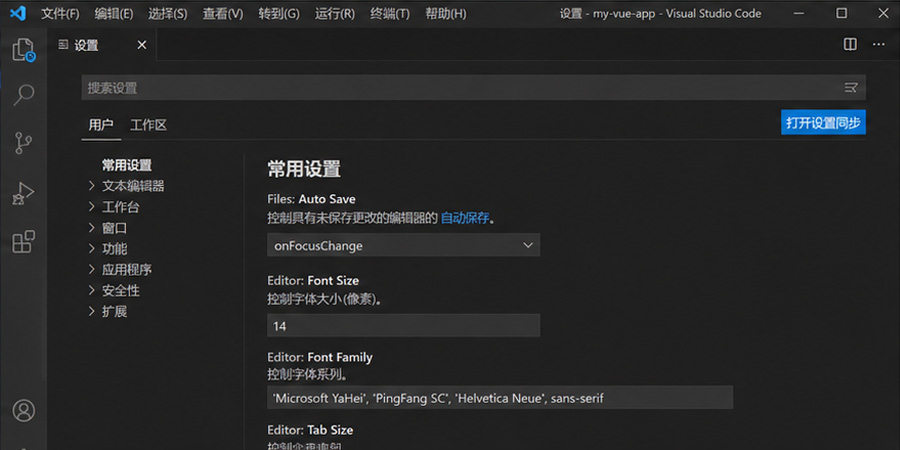
Task: Open the 转到(G) menu
Action: click(x=278, y=14)
